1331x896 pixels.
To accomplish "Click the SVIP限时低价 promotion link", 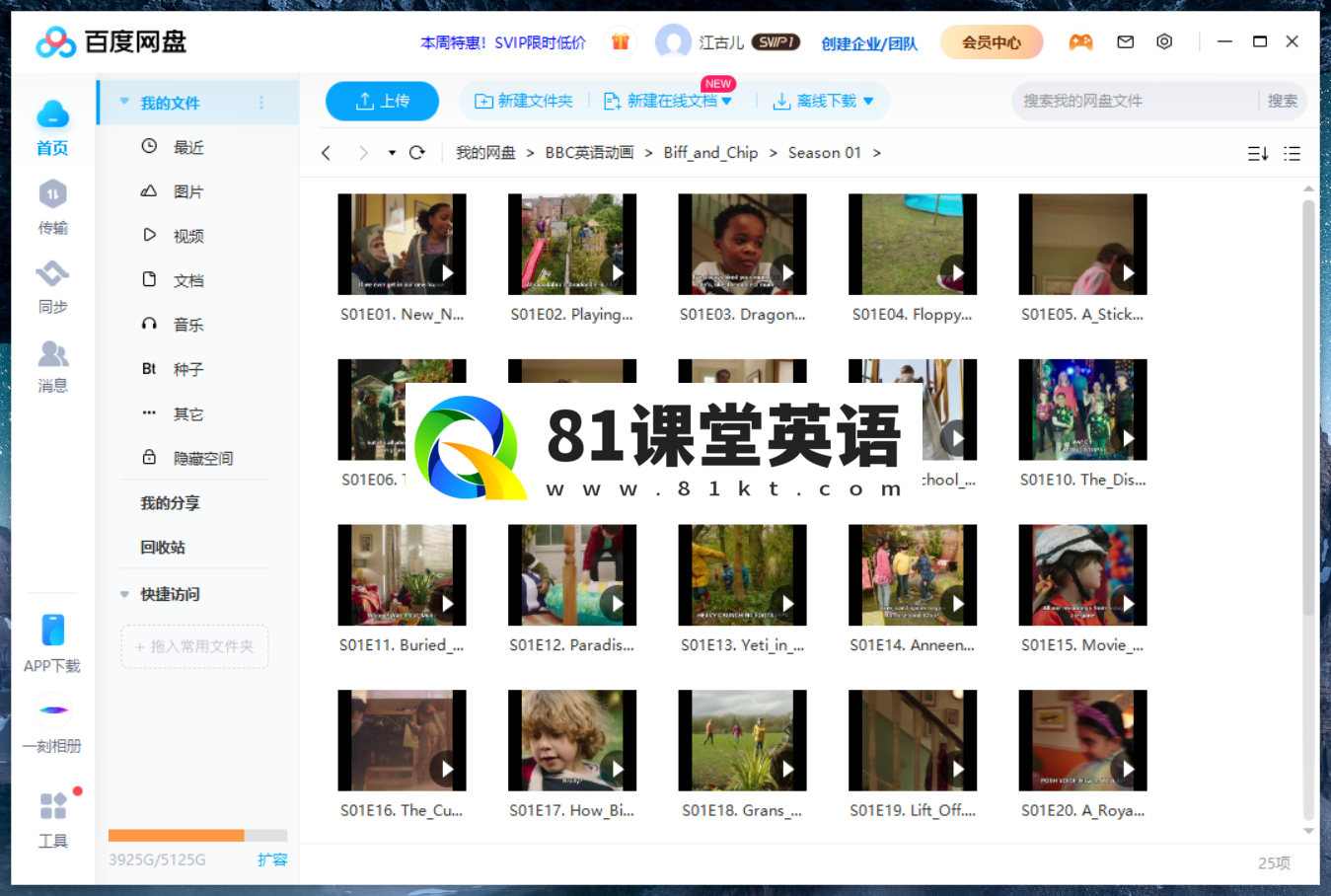I will coord(503,42).
